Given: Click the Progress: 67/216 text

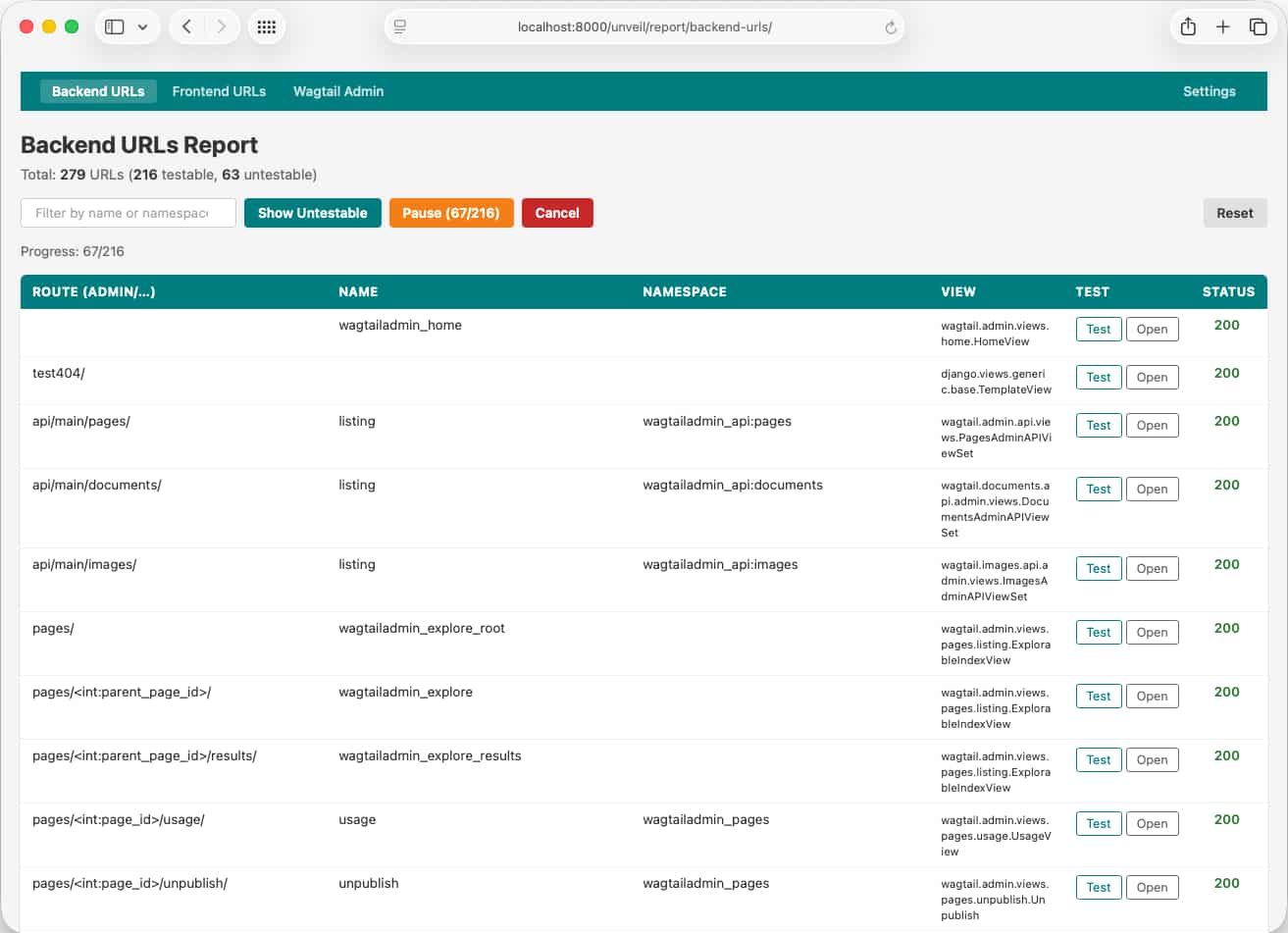Looking at the screenshot, I should tap(73, 251).
